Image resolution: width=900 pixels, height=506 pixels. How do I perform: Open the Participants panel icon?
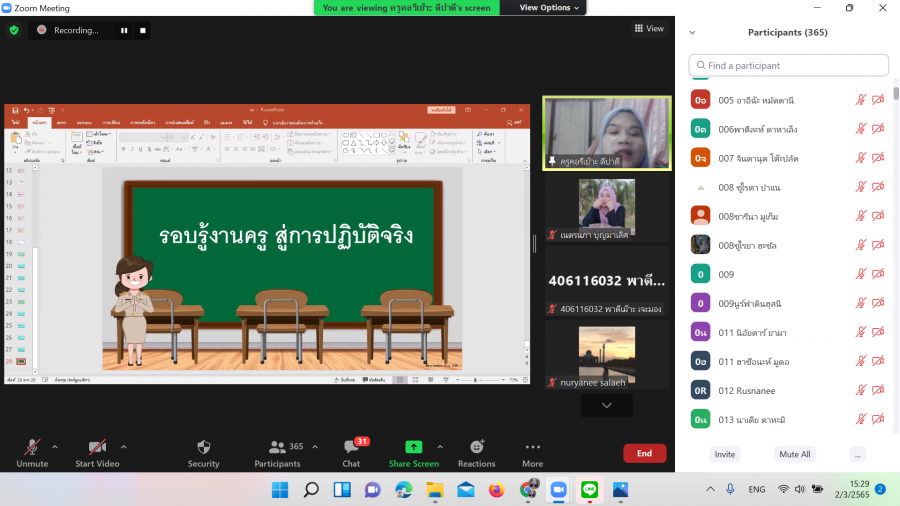(277, 447)
